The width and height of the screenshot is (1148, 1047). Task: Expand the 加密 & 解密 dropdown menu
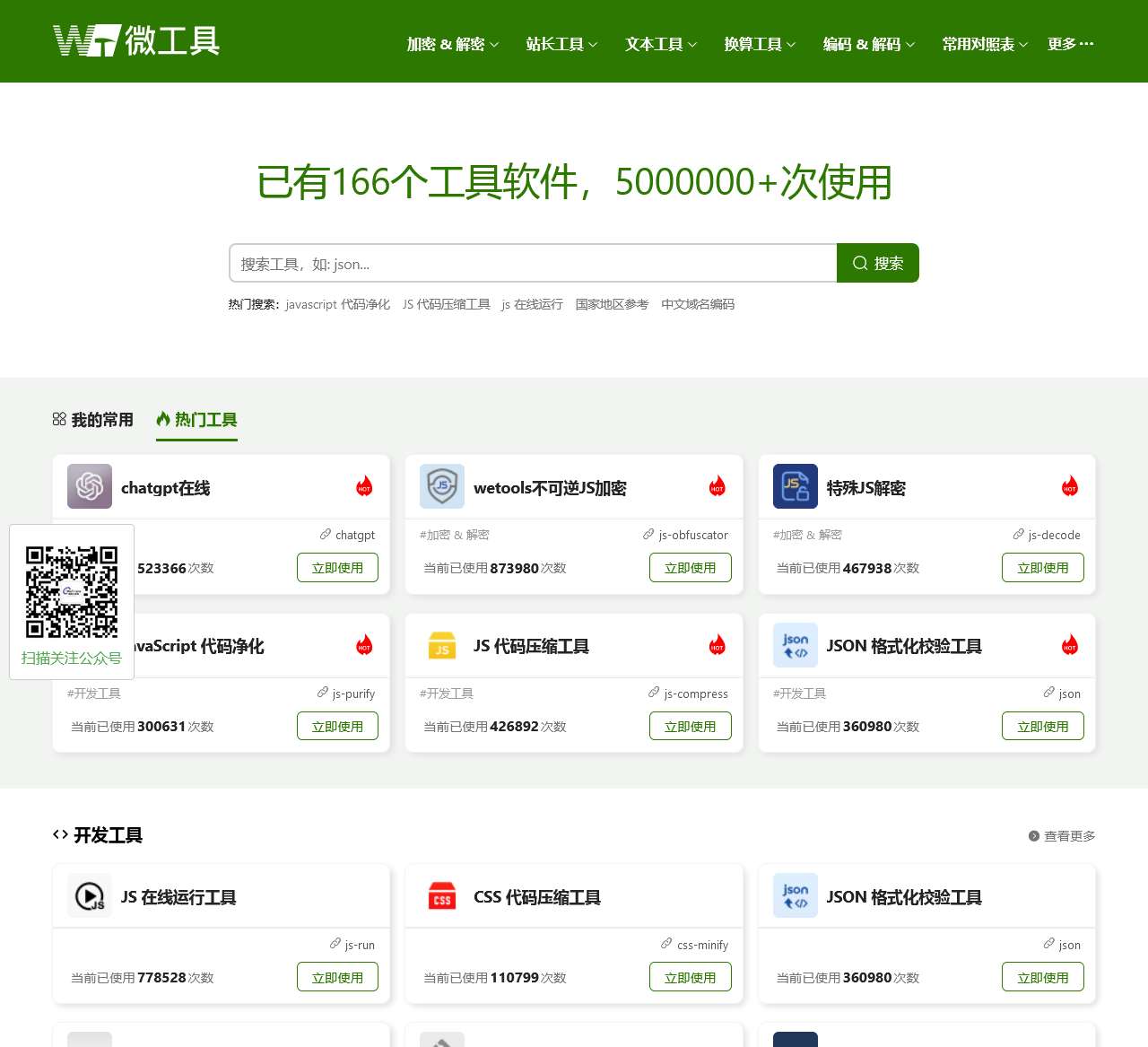click(x=452, y=44)
